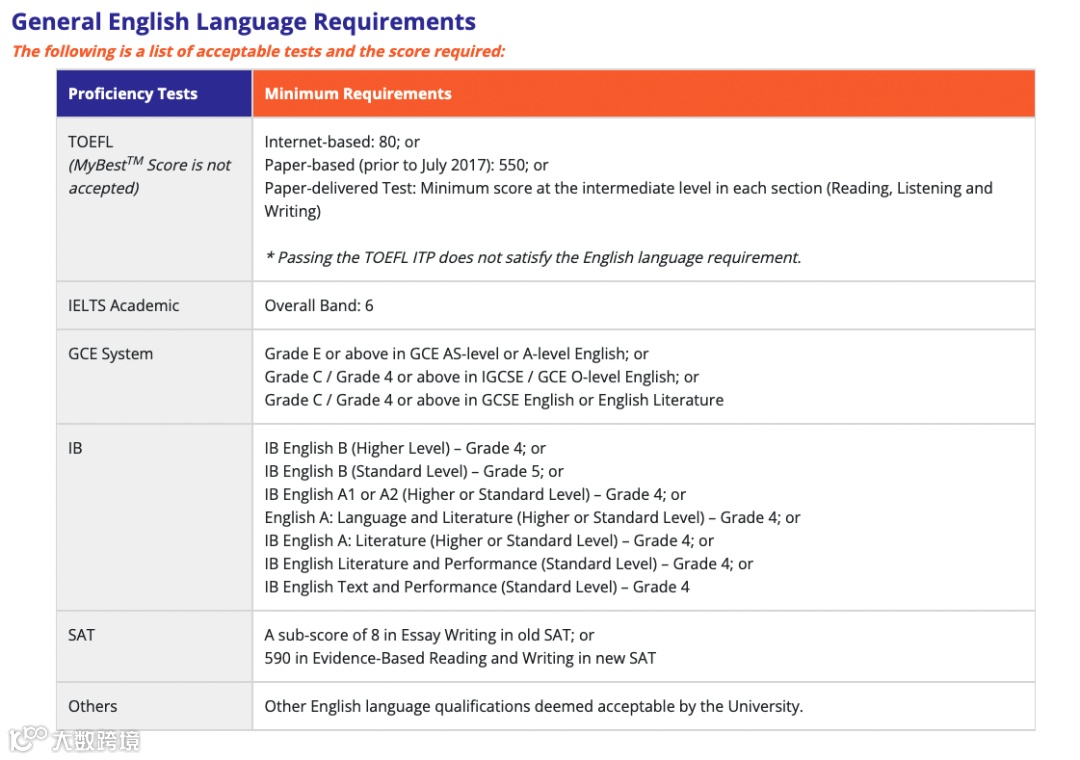1080x760 pixels.
Task: Click the TOEFL ITP footnote in italics
Action: [533, 258]
